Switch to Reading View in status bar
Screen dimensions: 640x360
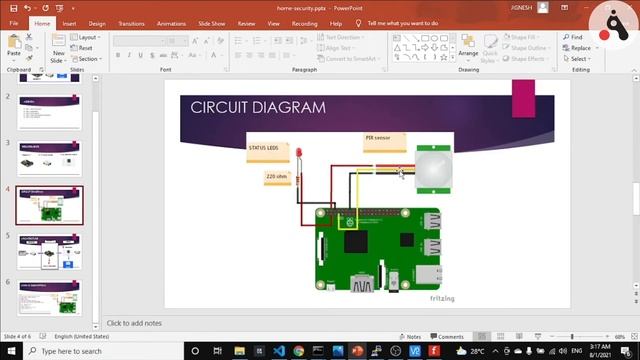[519, 336]
